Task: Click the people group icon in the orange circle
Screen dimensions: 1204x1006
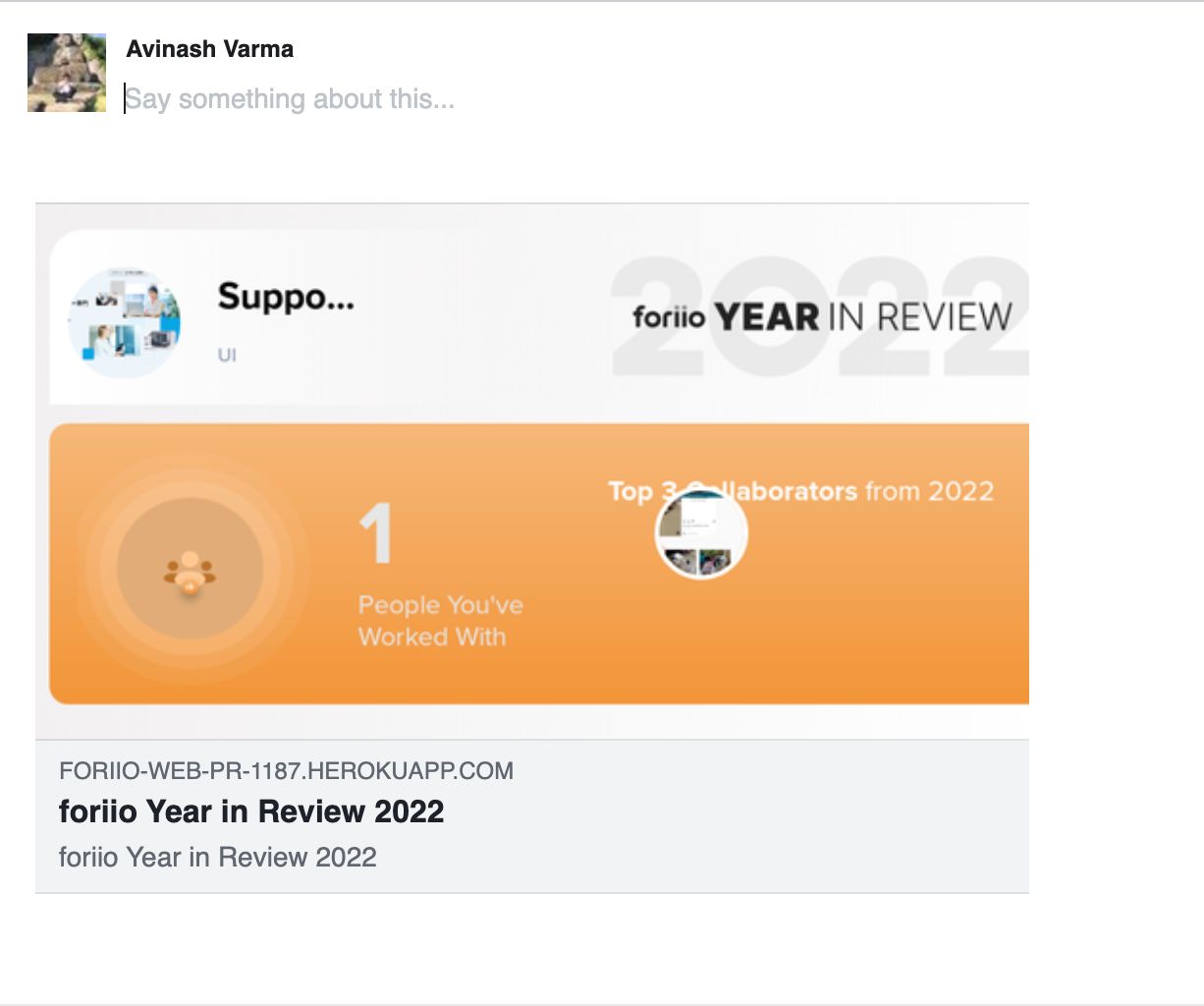Action: (190, 574)
